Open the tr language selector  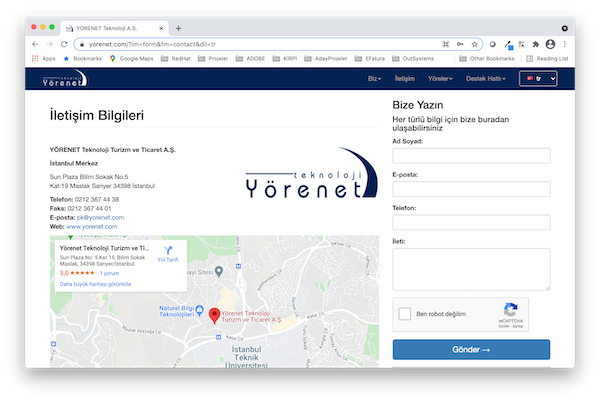pos(538,79)
